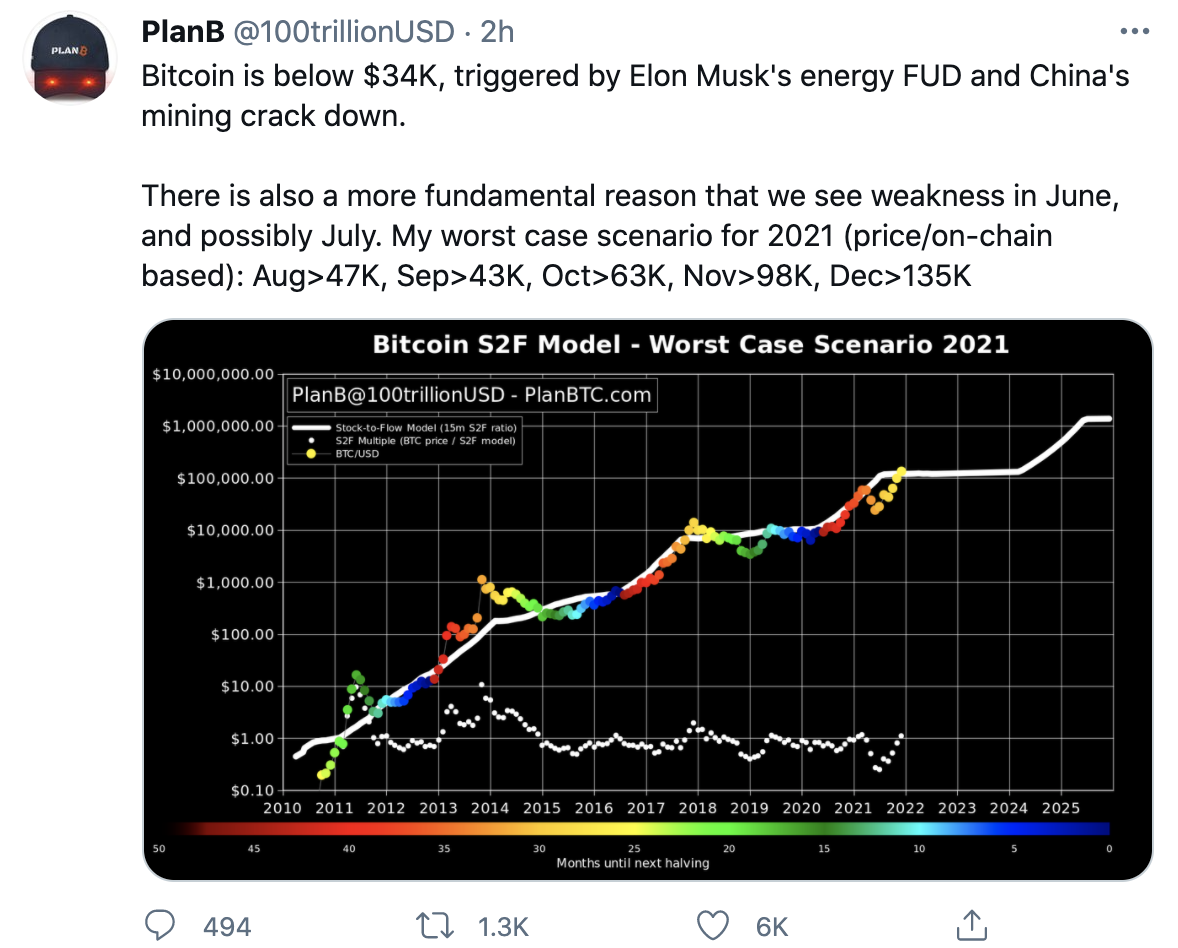Click the PlanBTC.com watermark box
Viewport: 1178px width, 948px height.
(472, 394)
